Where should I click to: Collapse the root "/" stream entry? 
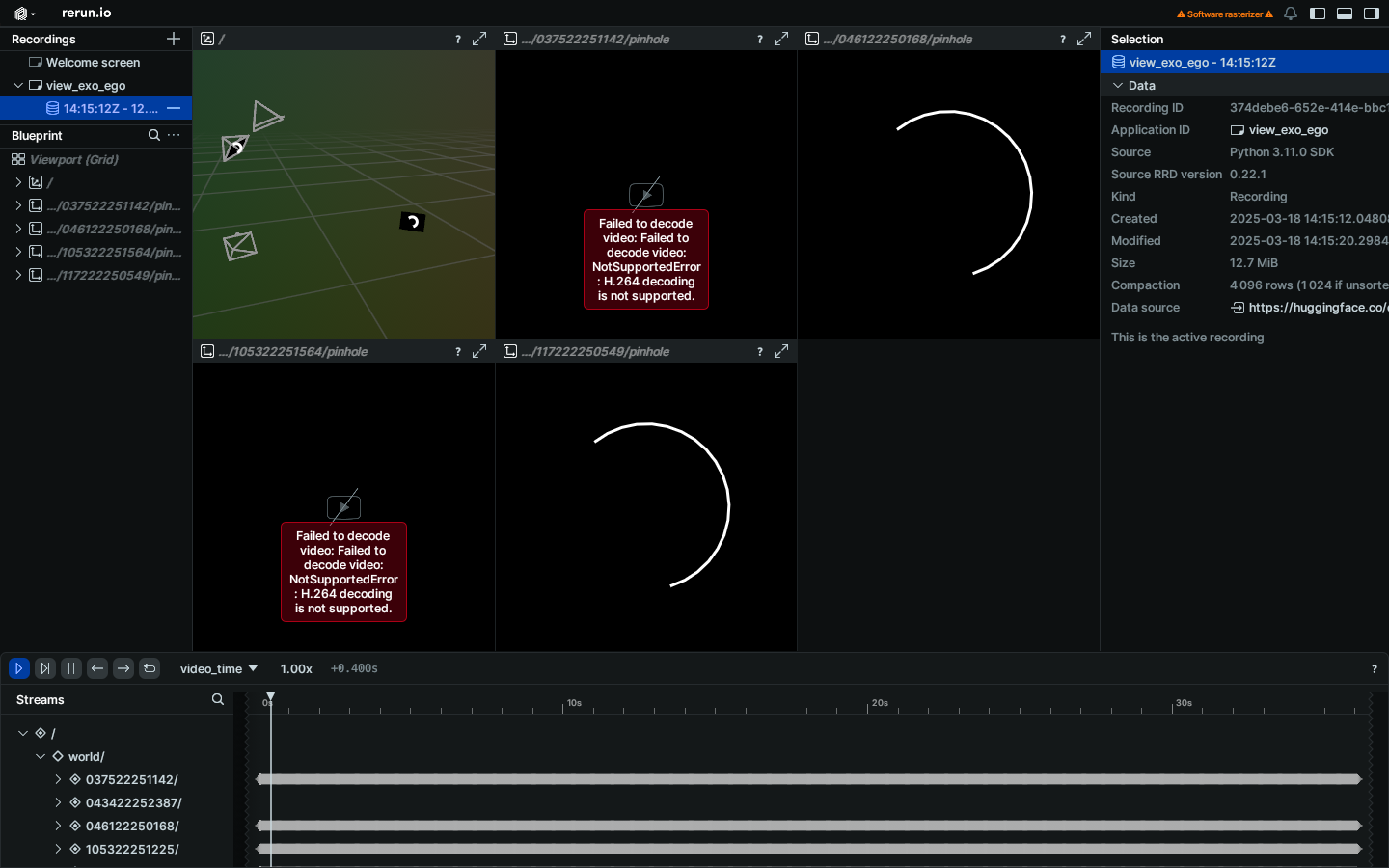click(x=23, y=733)
